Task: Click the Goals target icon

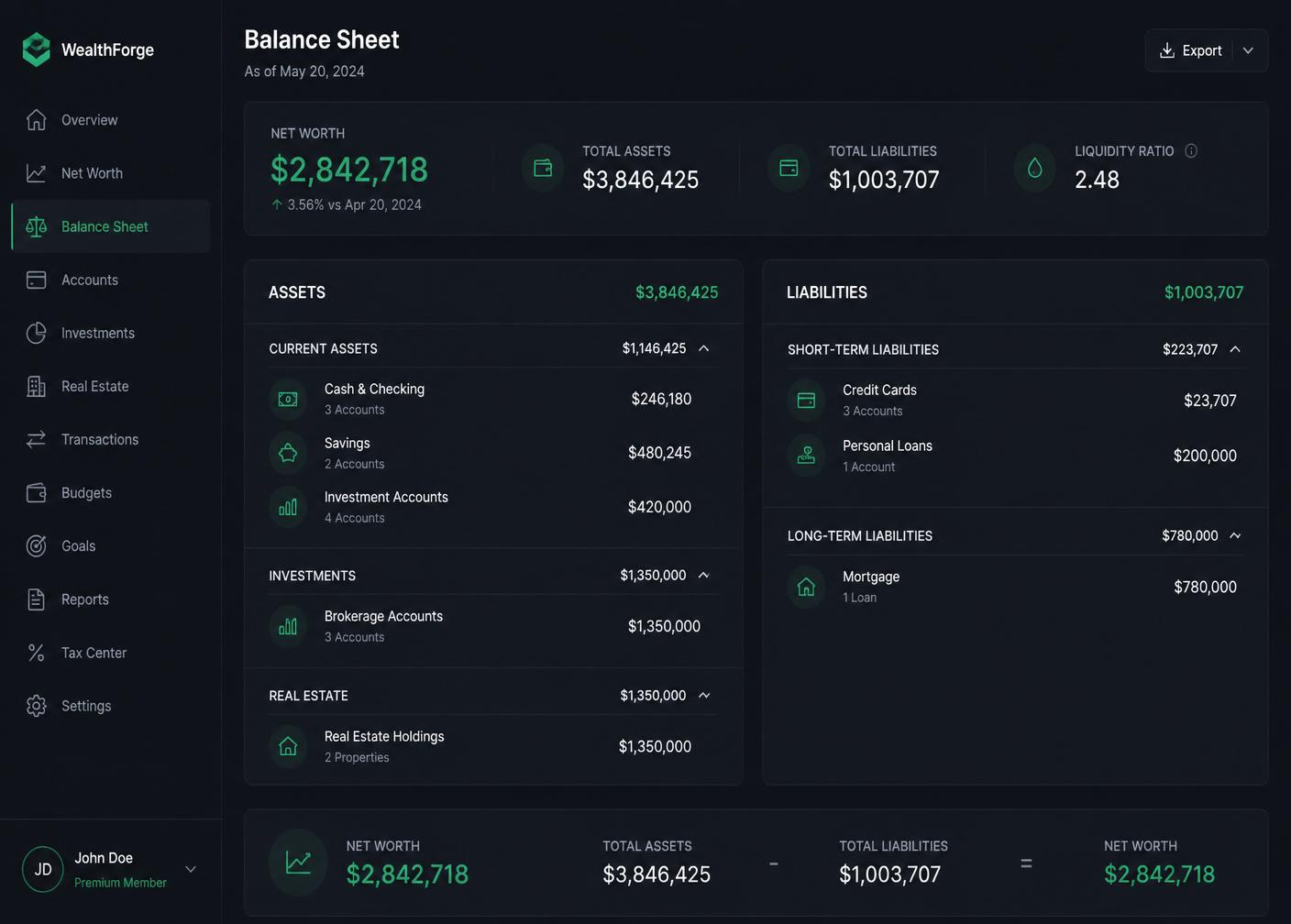Action: (x=37, y=545)
